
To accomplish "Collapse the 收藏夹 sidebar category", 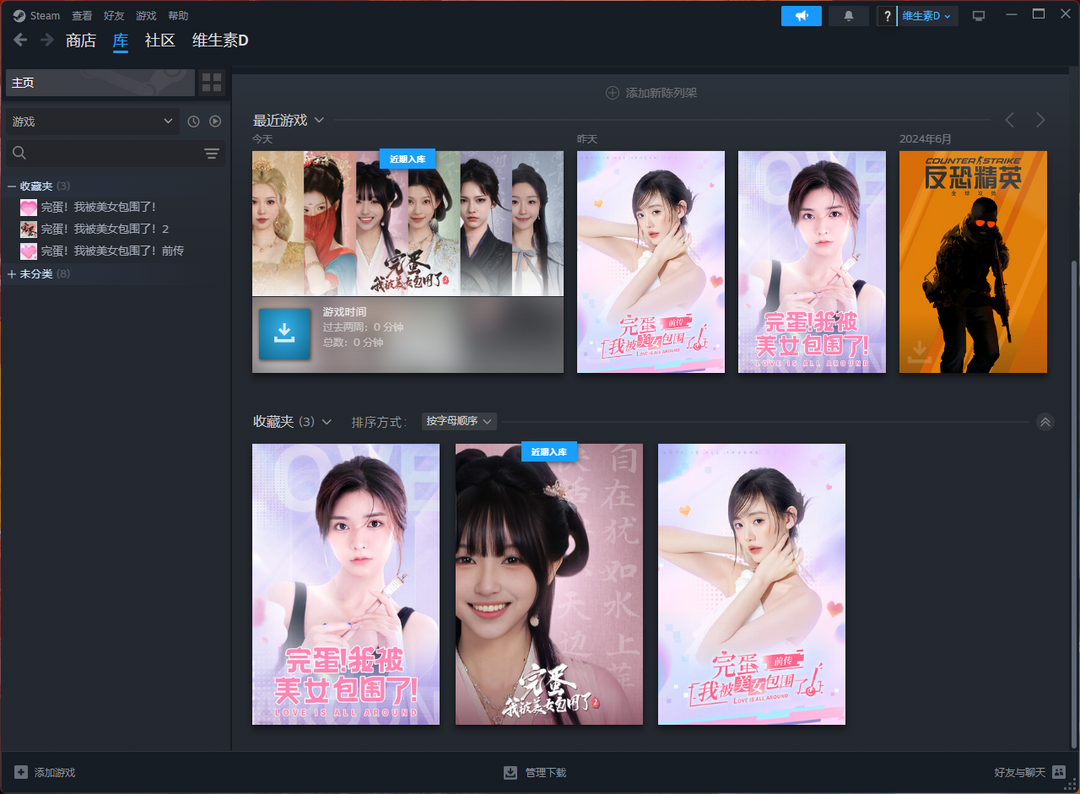I will [12, 186].
